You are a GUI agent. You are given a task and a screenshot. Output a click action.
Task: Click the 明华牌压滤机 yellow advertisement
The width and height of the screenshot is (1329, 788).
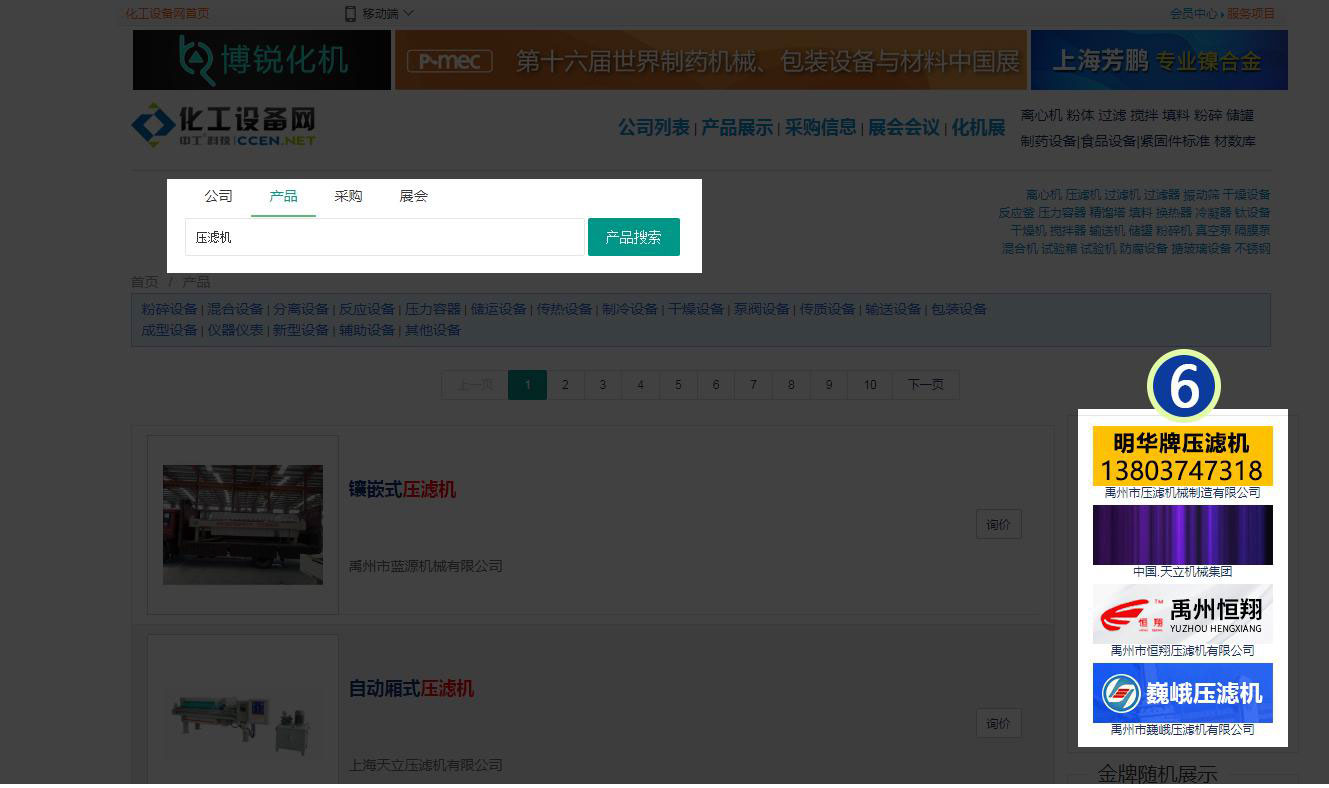pos(1182,456)
